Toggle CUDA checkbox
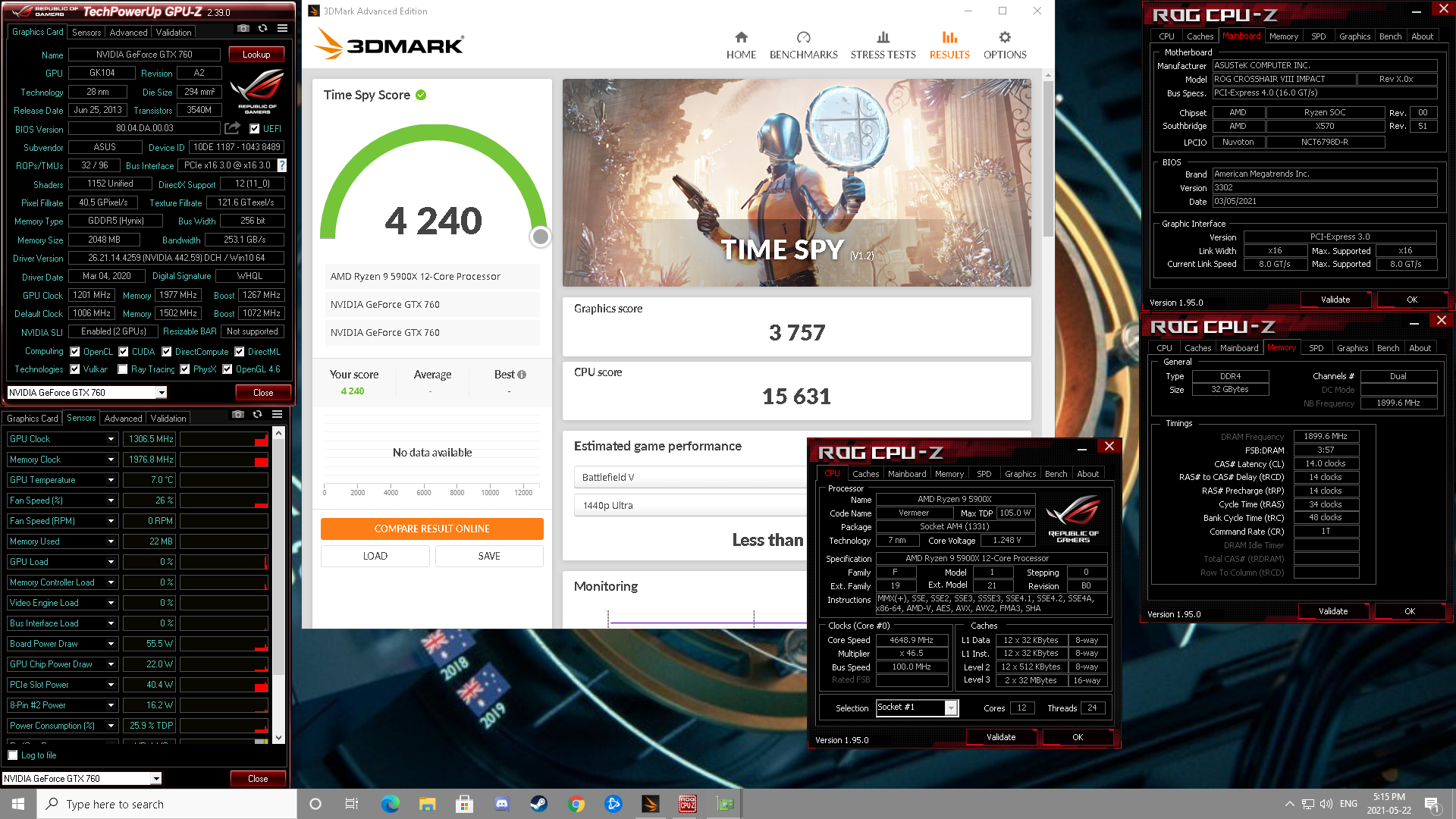This screenshot has height=819, width=1456. (x=124, y=352)
